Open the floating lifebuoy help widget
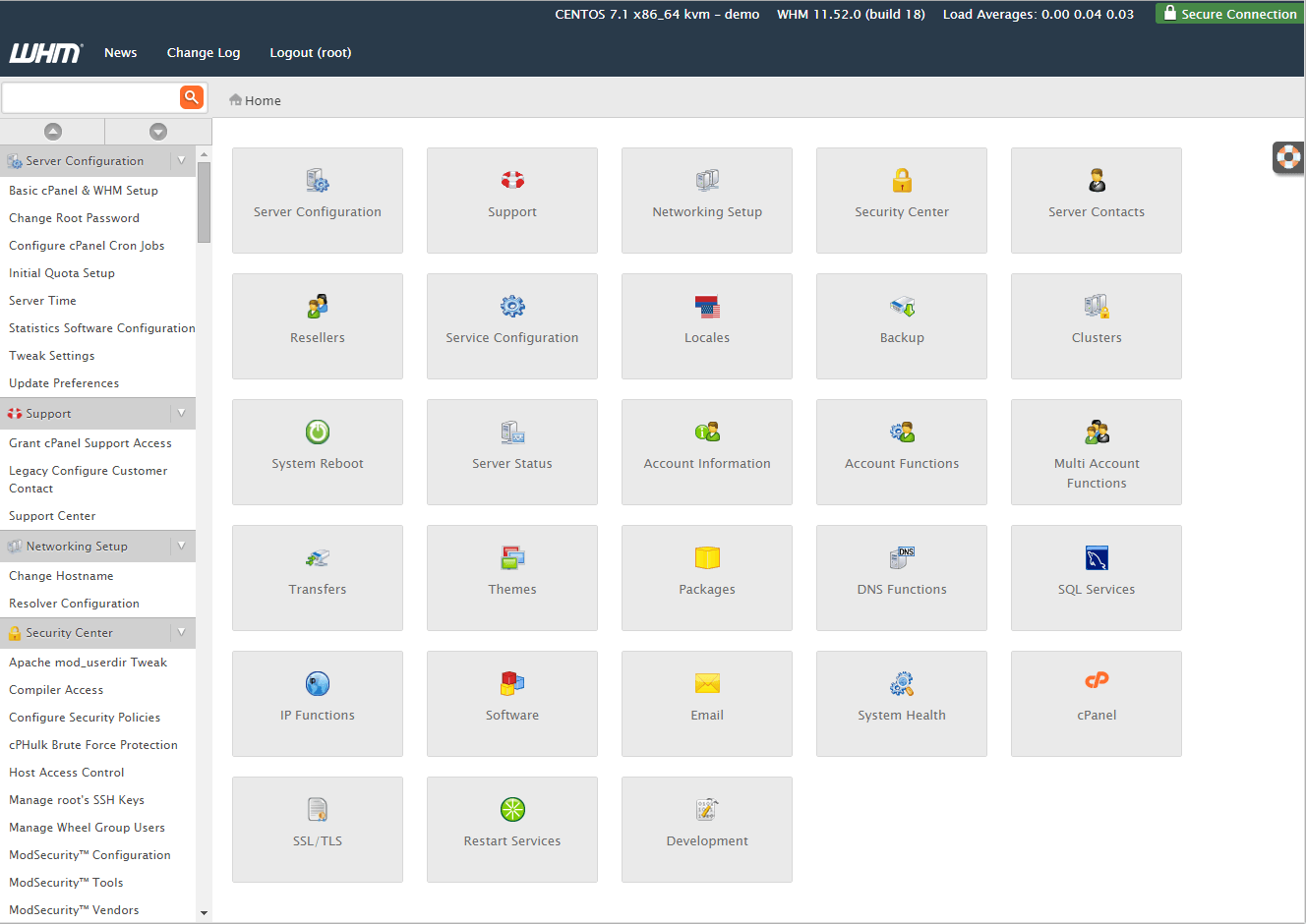Image resolution: width=1306 pixels, height=924 pixels. click(1288, 157)
